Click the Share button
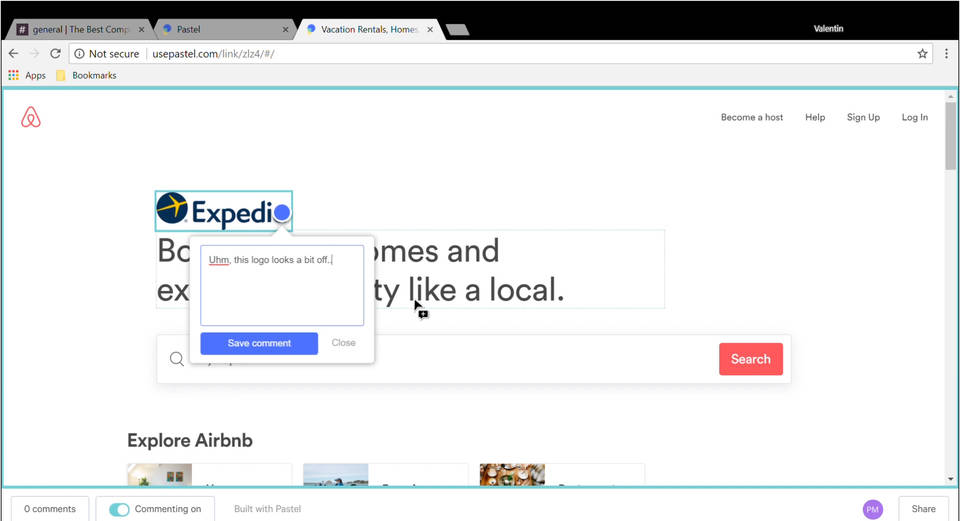Screen dimensions: 960x521 tap(923, 509)
